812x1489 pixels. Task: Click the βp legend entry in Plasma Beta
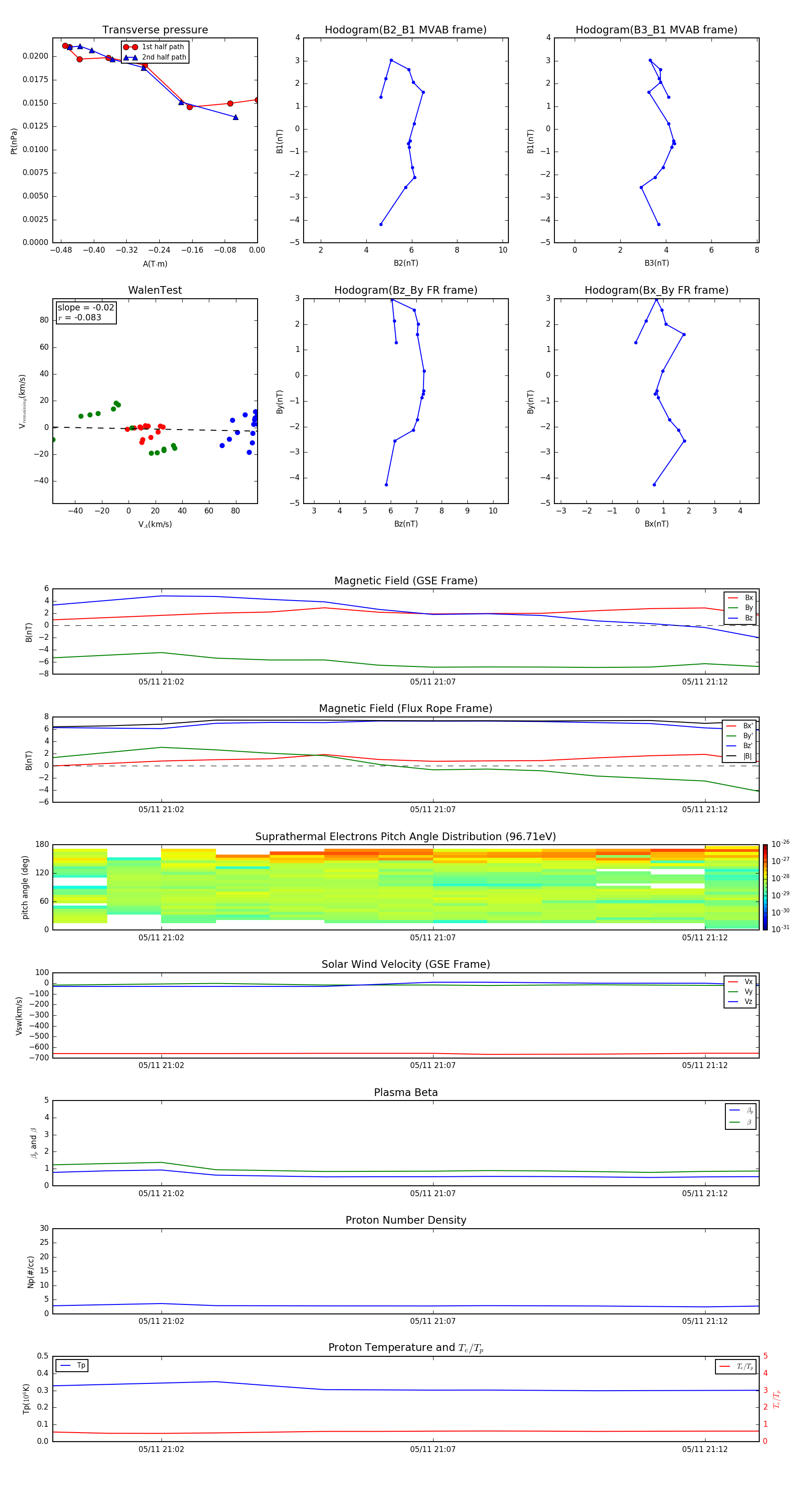[x=742, y=1110]
